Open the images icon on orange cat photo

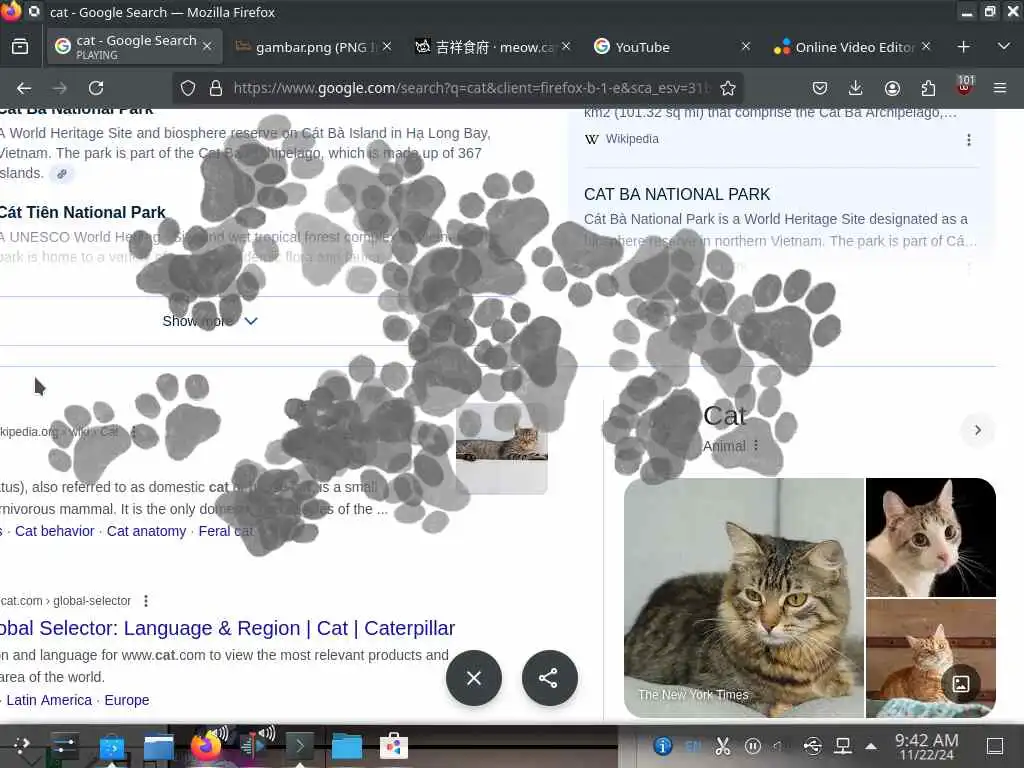961,684
